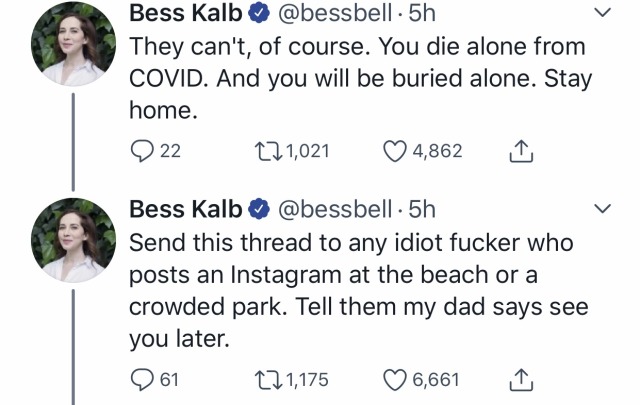
Task: Retweet the tweet with 1,175 retweets
Action: [268, 379]
